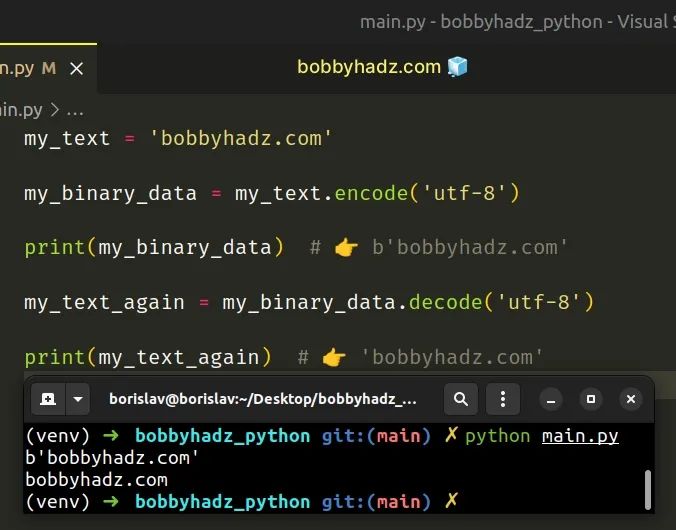This screenshot has height=530, width=676.
Task: Close the main.py editor tab
Action: click(77, 69)
